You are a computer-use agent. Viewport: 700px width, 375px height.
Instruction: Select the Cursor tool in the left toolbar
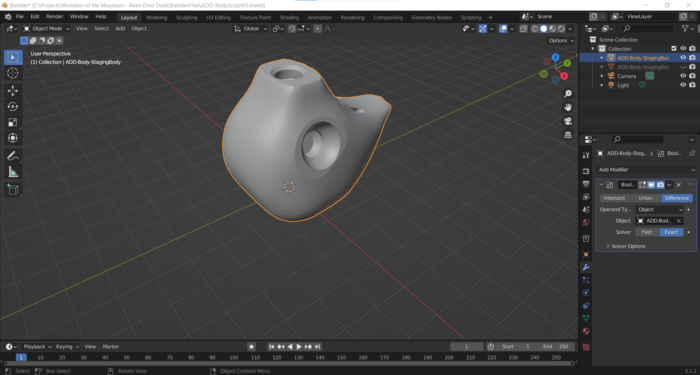tap(13, 73)
